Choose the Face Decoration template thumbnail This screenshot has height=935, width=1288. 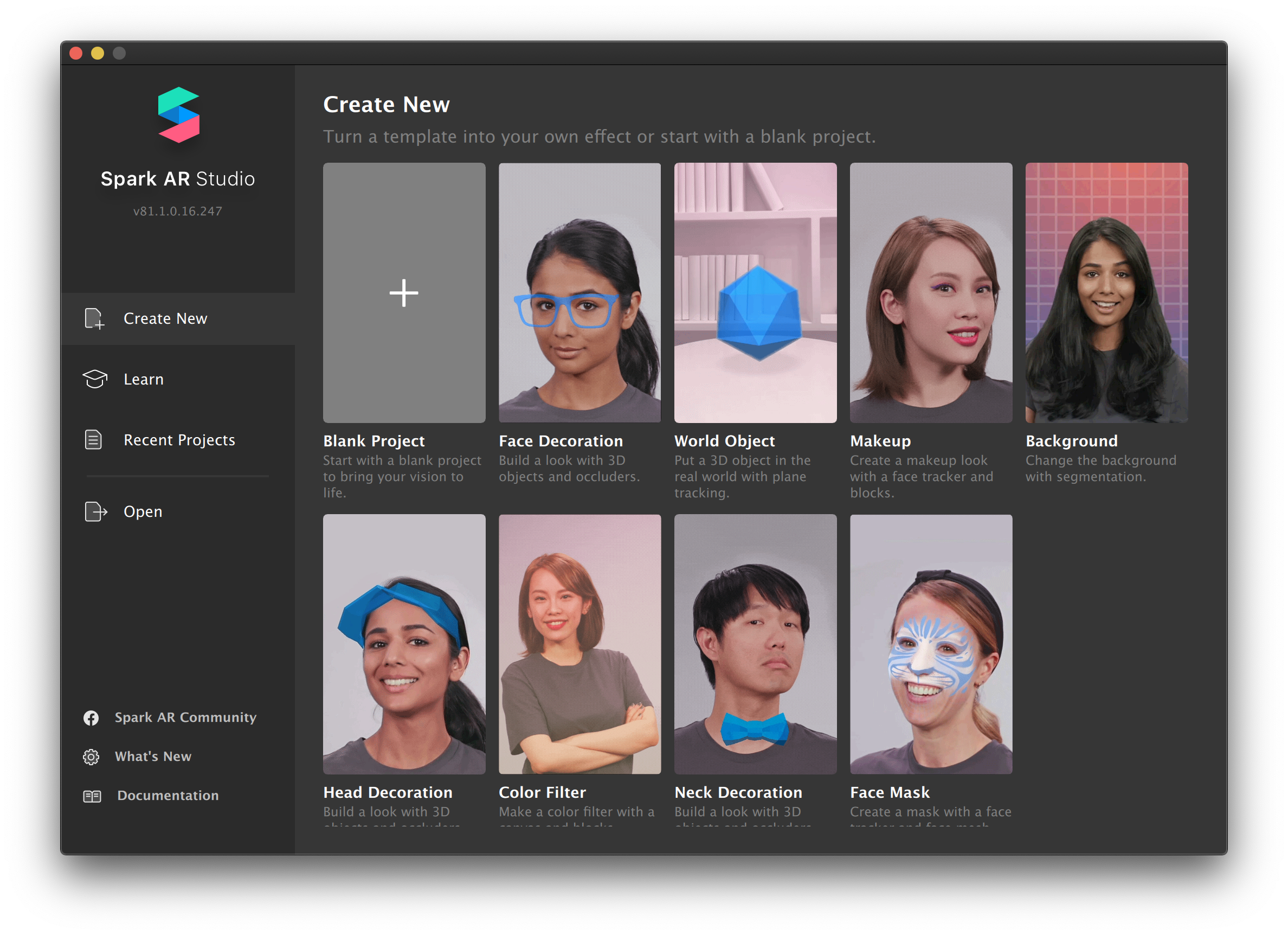click(x=579, y=293)
